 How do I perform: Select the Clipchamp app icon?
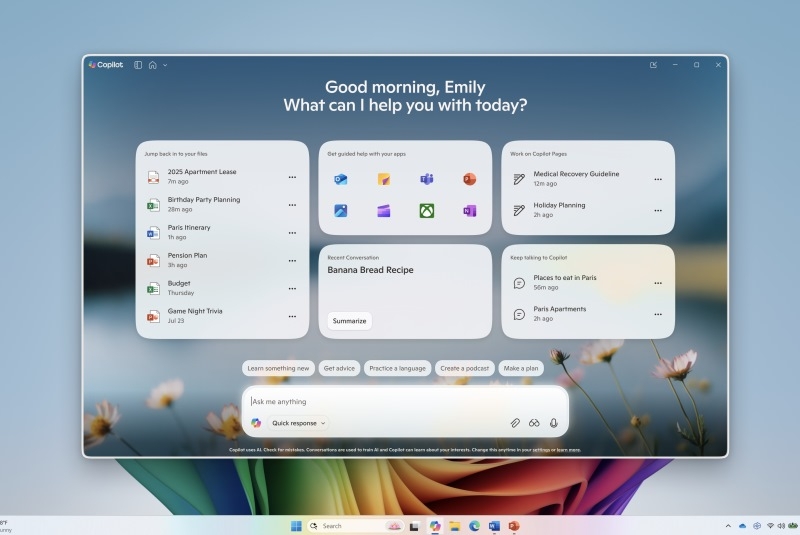(384, 211)
